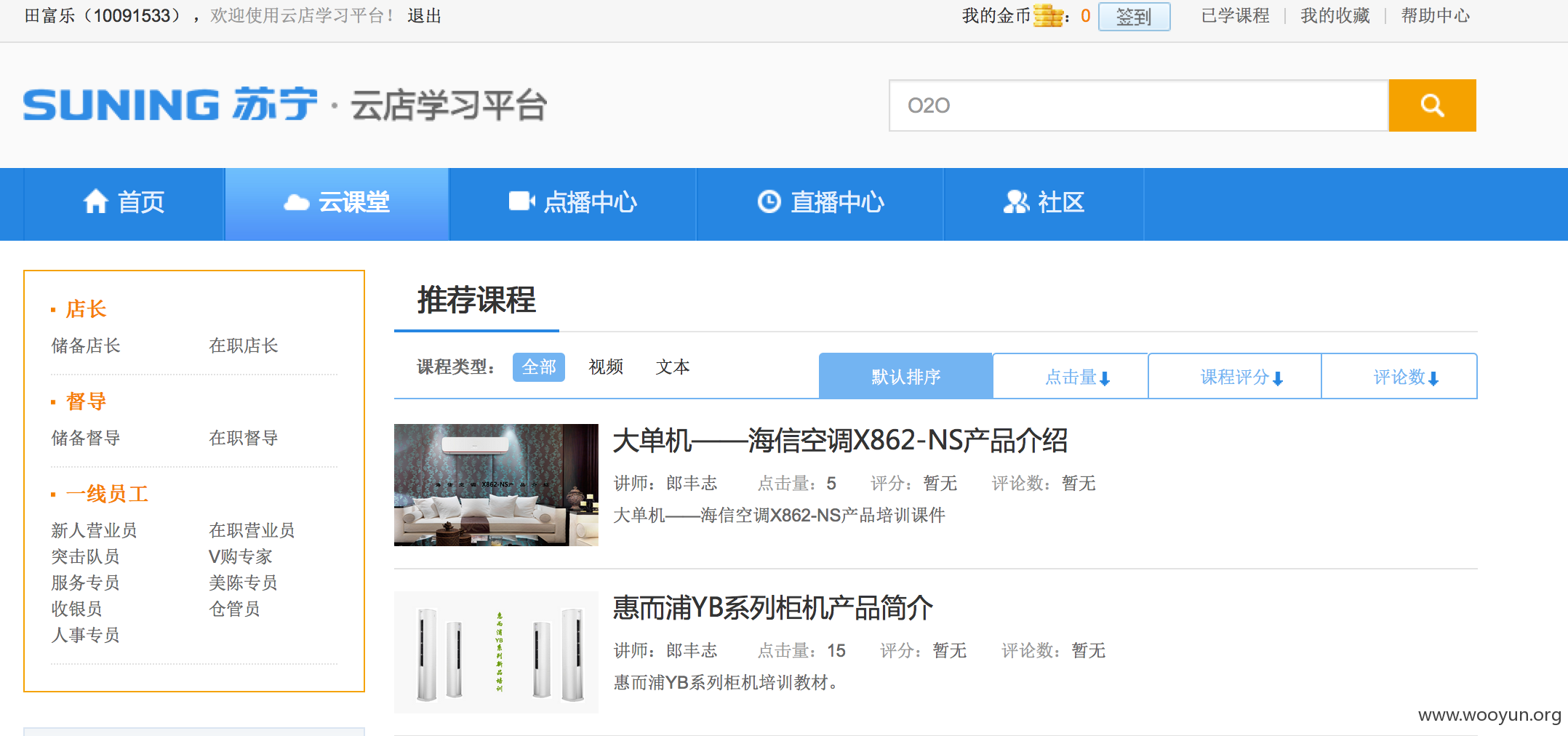Select 人事专员 in sidebar
This screenshot has height=736, width=1568.
pos(86,635)
